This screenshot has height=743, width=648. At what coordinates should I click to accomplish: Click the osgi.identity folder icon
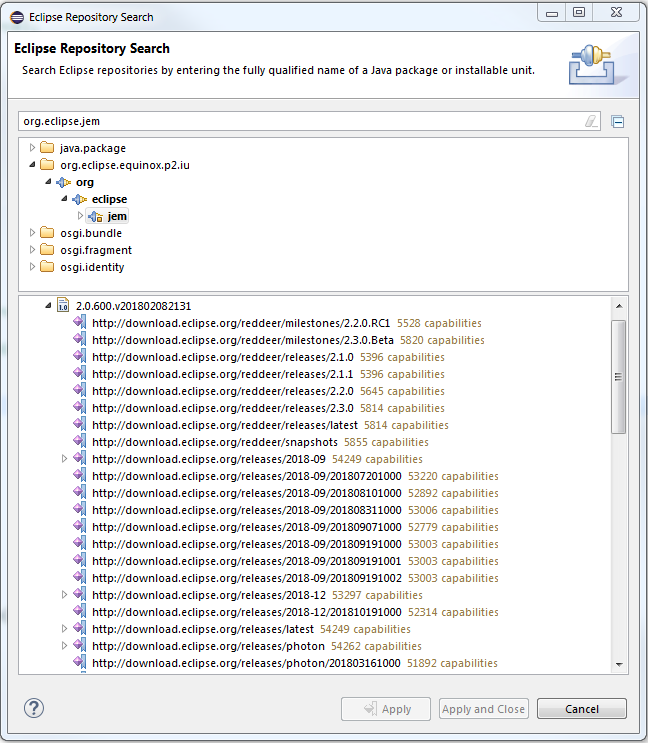tap(47, 267)
